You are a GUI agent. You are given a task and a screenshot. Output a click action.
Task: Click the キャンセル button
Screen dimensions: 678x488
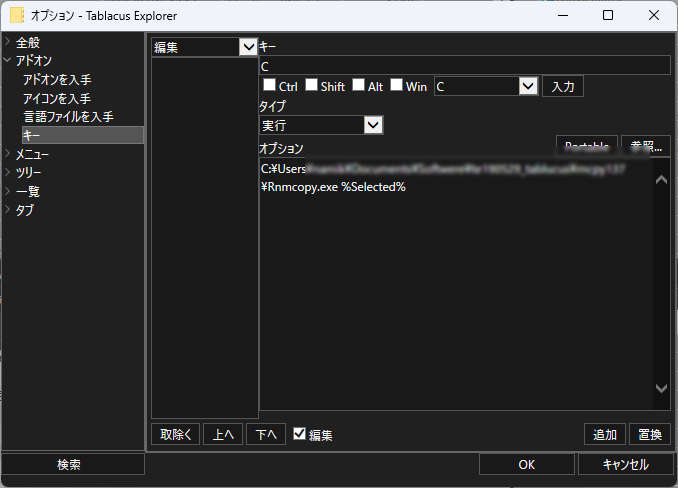626,464
